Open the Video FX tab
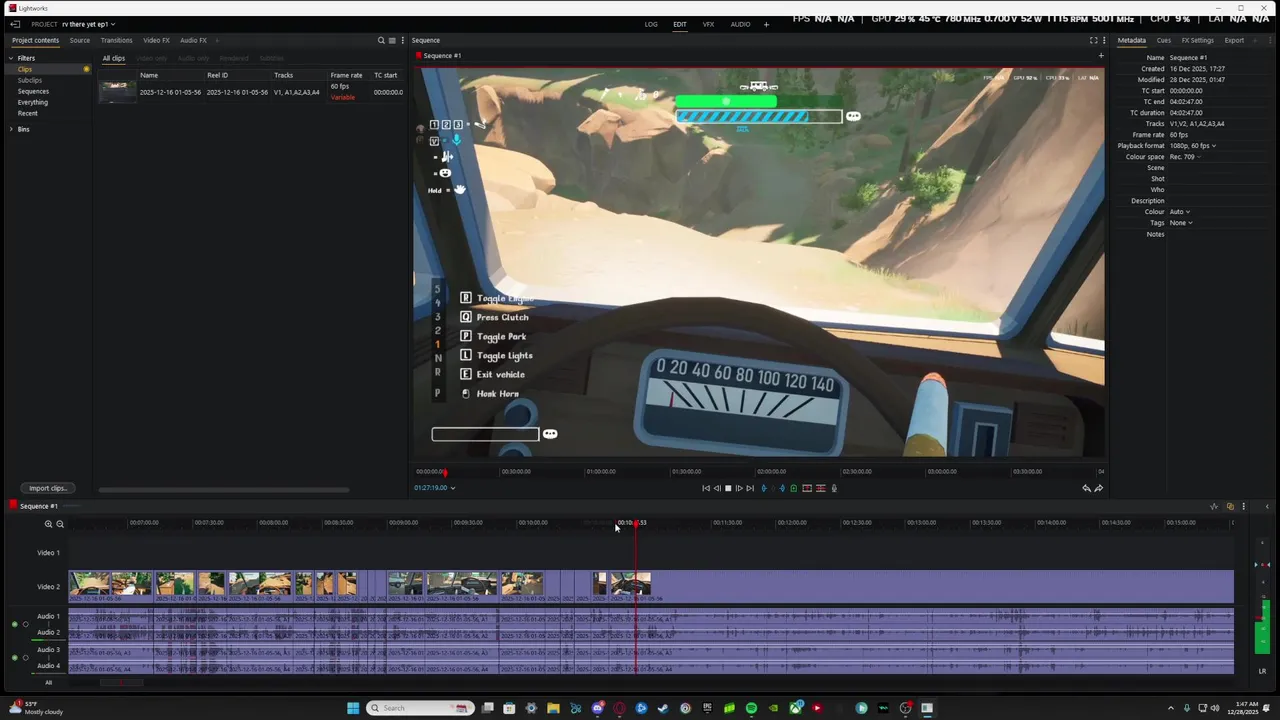The height and width of the screenshot is (720, 1280). [156, 40]
